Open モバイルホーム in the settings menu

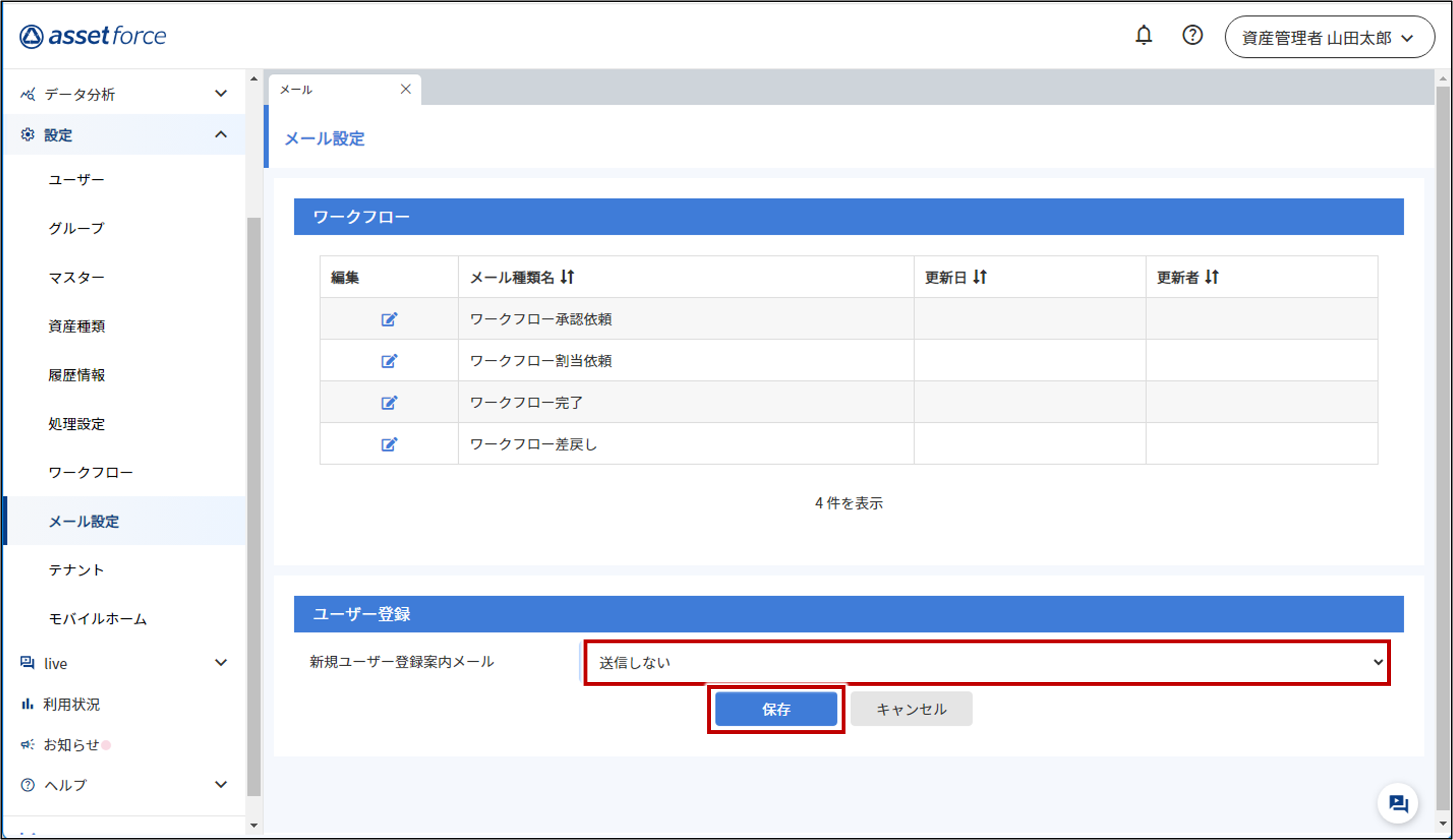[x=98, y=619]
